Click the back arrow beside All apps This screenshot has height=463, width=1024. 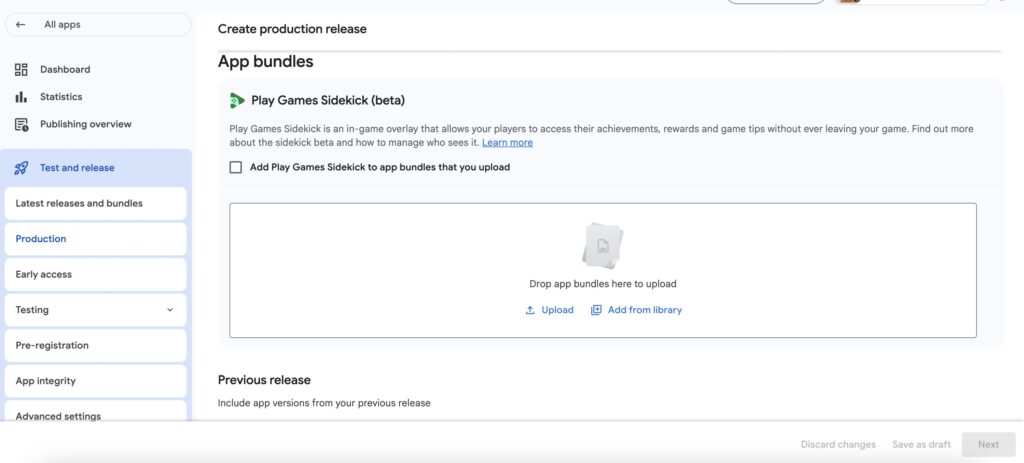[21, 25]
